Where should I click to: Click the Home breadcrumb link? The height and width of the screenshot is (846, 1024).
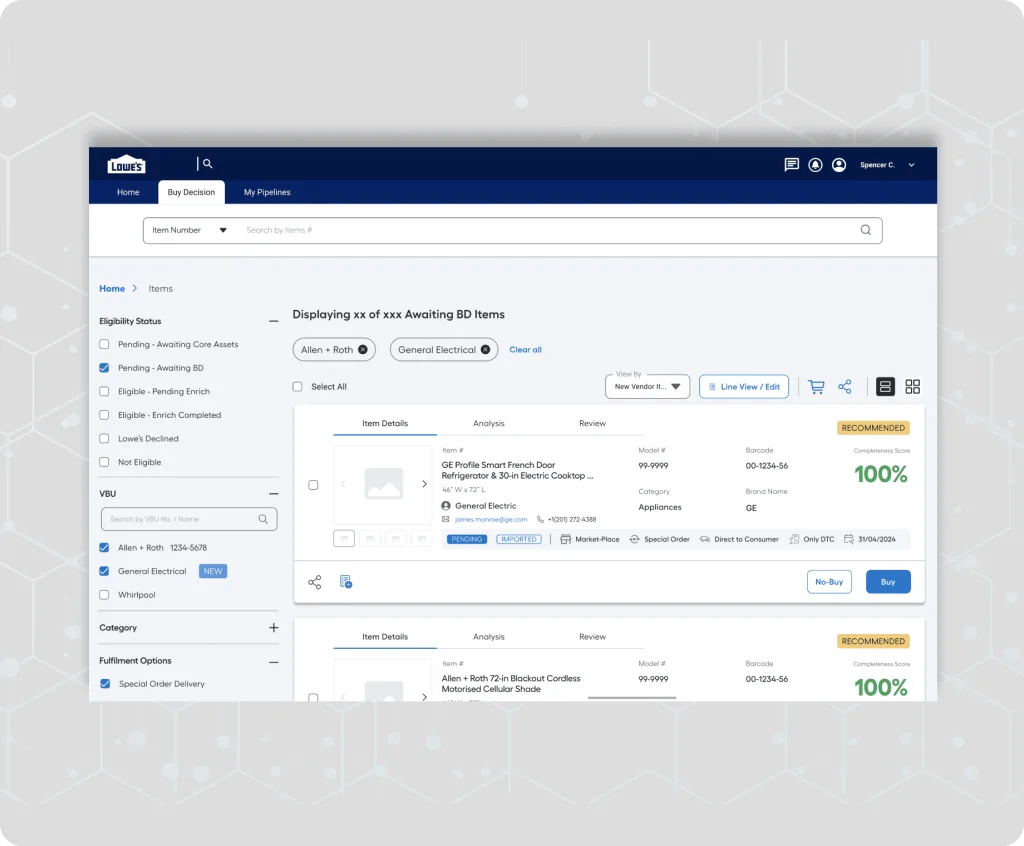point(112,288)
